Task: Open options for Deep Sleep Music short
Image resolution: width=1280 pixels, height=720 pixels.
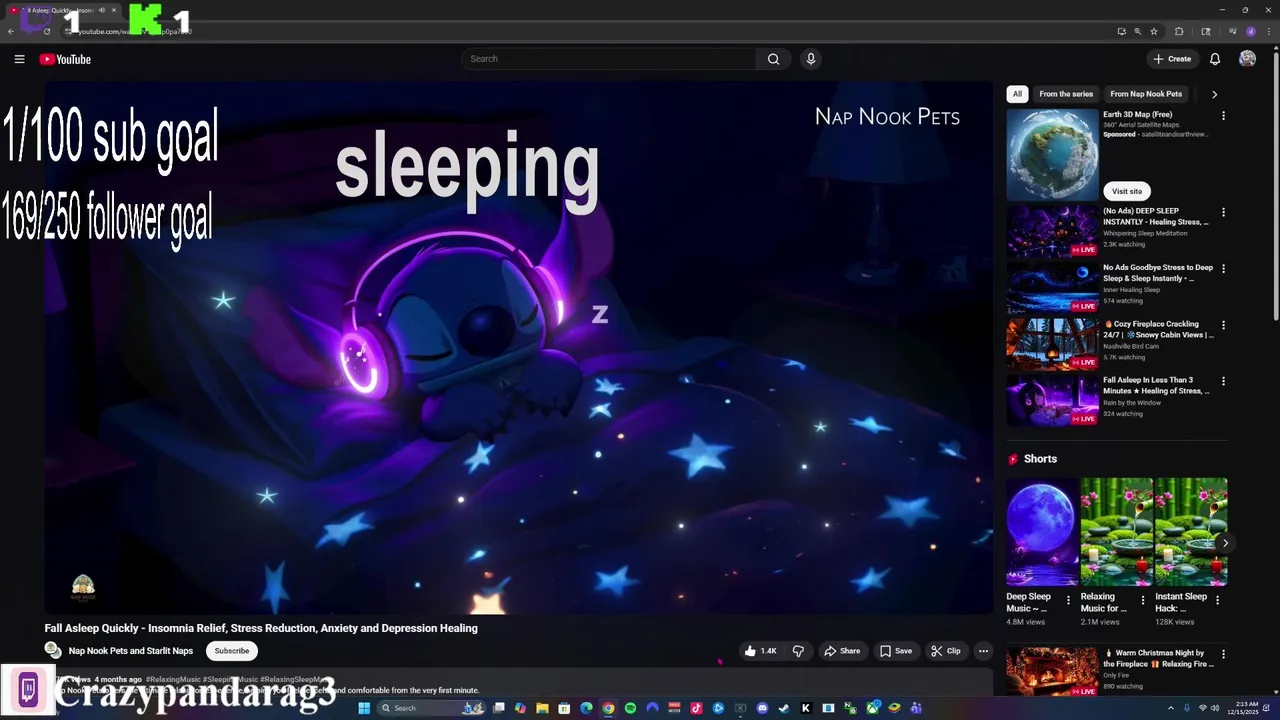Action: 1068,601
